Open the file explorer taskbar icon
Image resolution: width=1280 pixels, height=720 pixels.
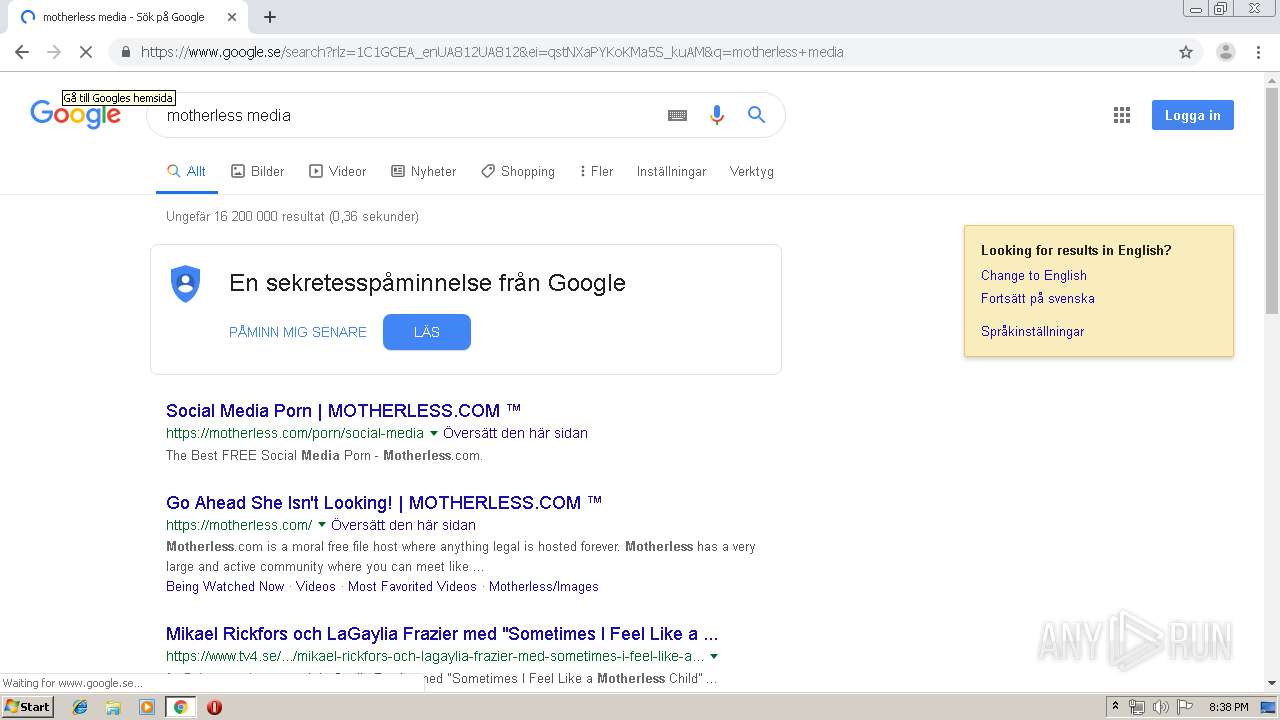113,707
